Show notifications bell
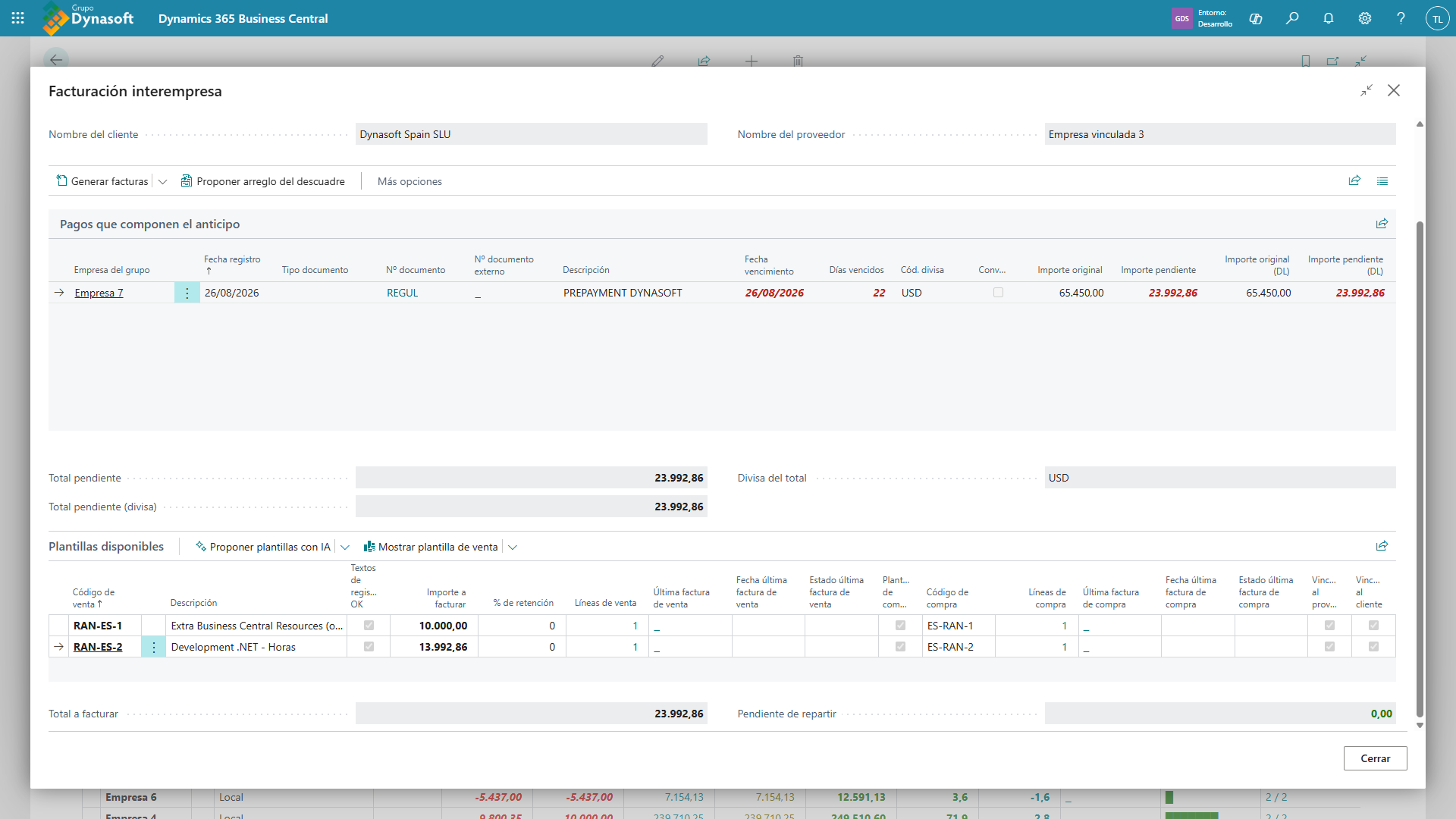The width and height of the screenshot is (1456, 819). coord(1329,18)
